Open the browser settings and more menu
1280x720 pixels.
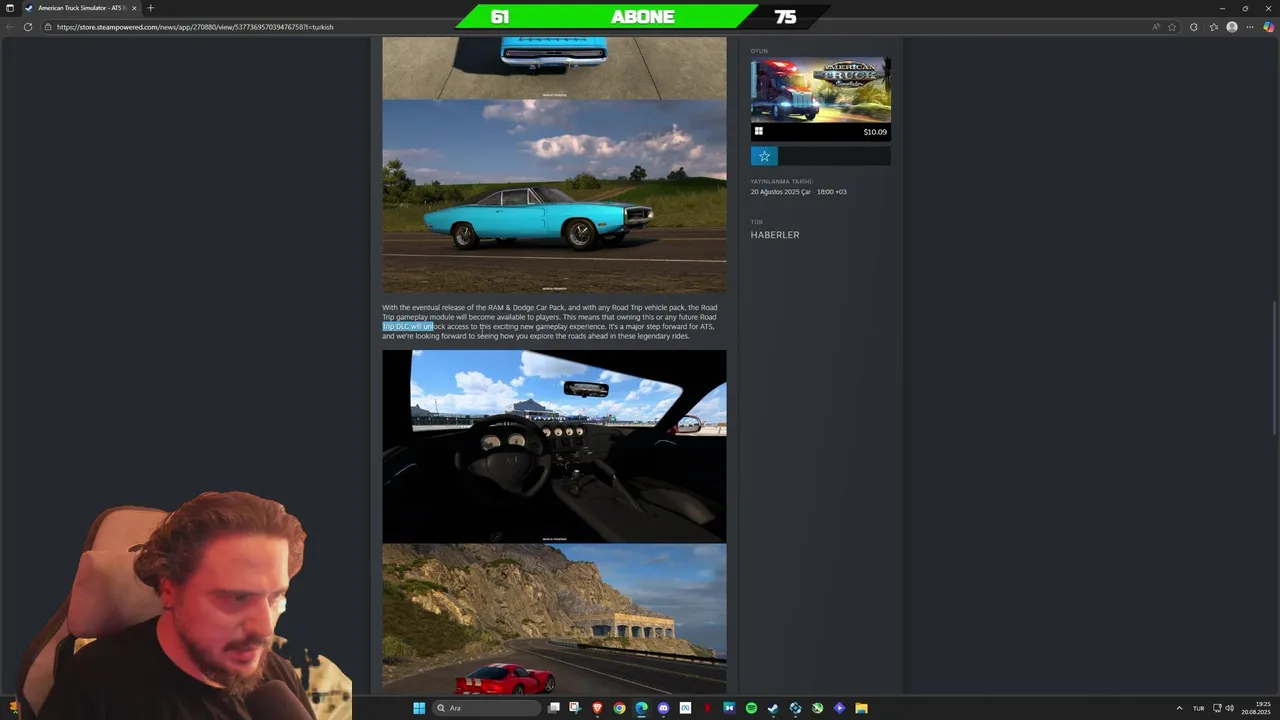(x=1250, y=27)
